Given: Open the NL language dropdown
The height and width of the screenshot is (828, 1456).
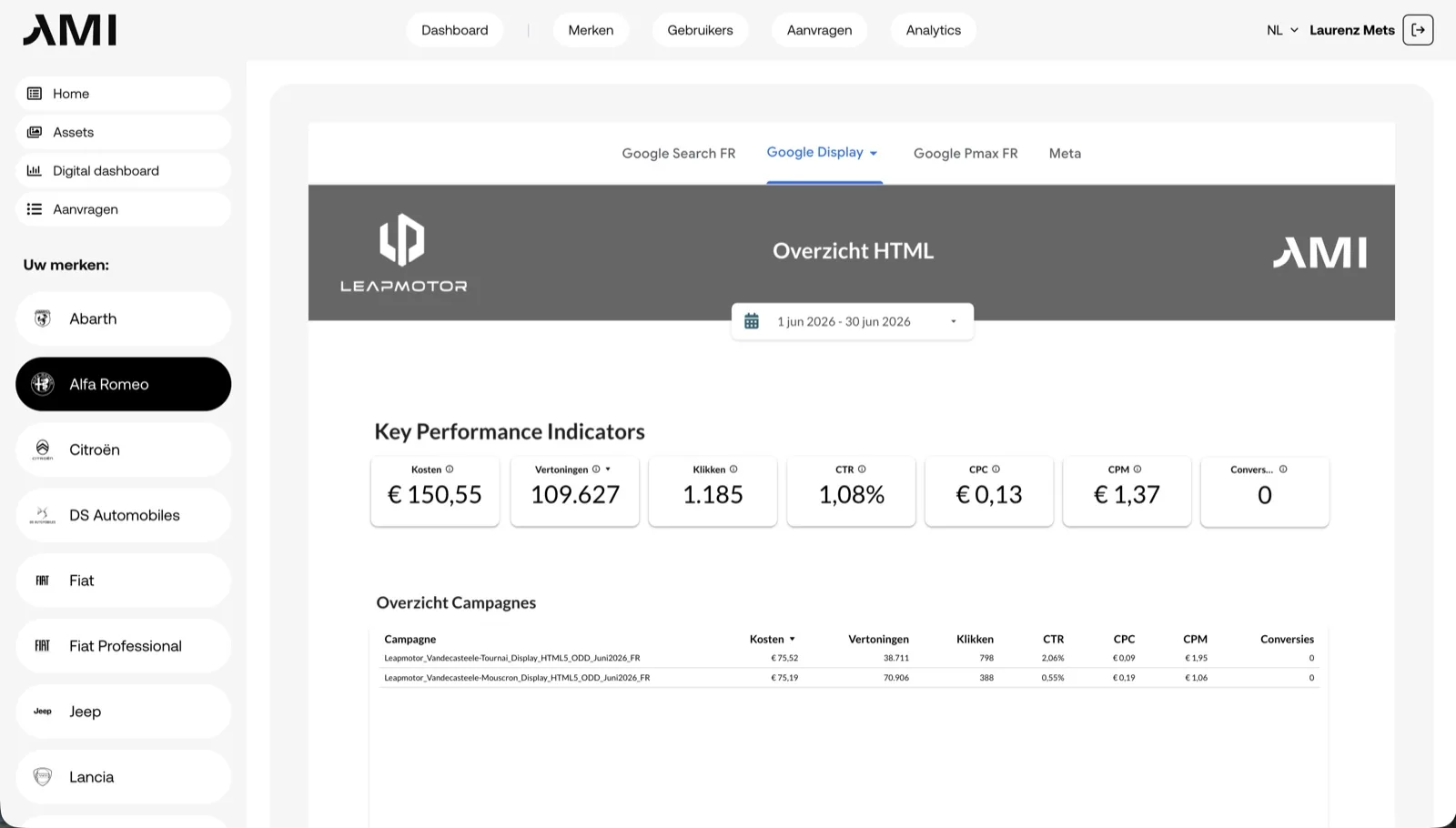Looking at the screenshot, I should [1282, 30].
